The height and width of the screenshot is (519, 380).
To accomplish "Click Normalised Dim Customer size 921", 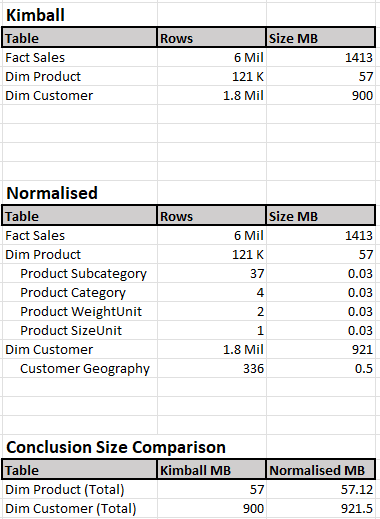I will (321, 349).
